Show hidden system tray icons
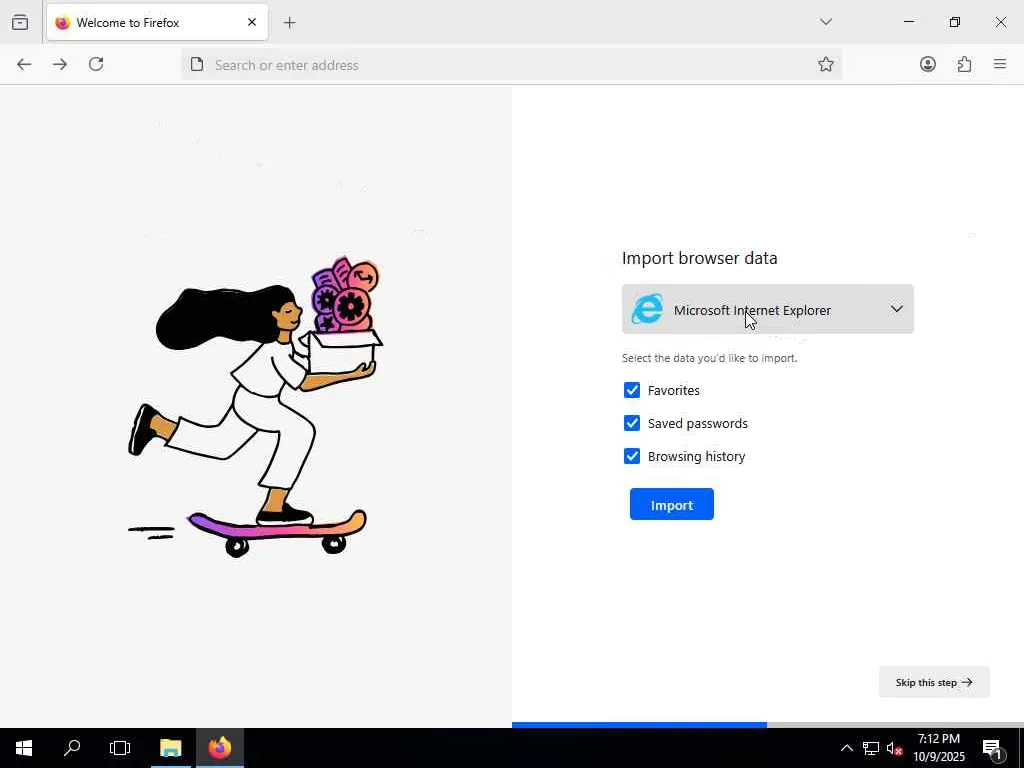1024x768 pixels. 846,748
